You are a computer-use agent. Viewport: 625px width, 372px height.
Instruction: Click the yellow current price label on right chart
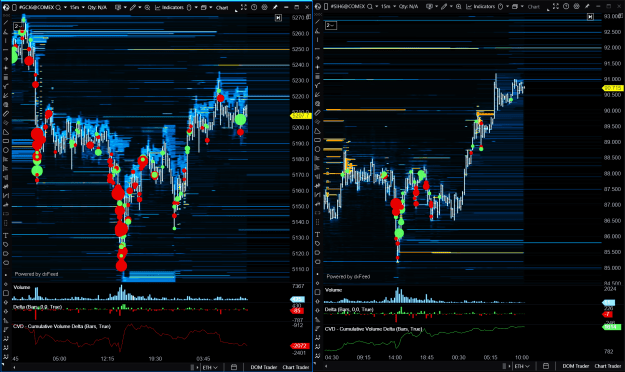tap(613, 88)
